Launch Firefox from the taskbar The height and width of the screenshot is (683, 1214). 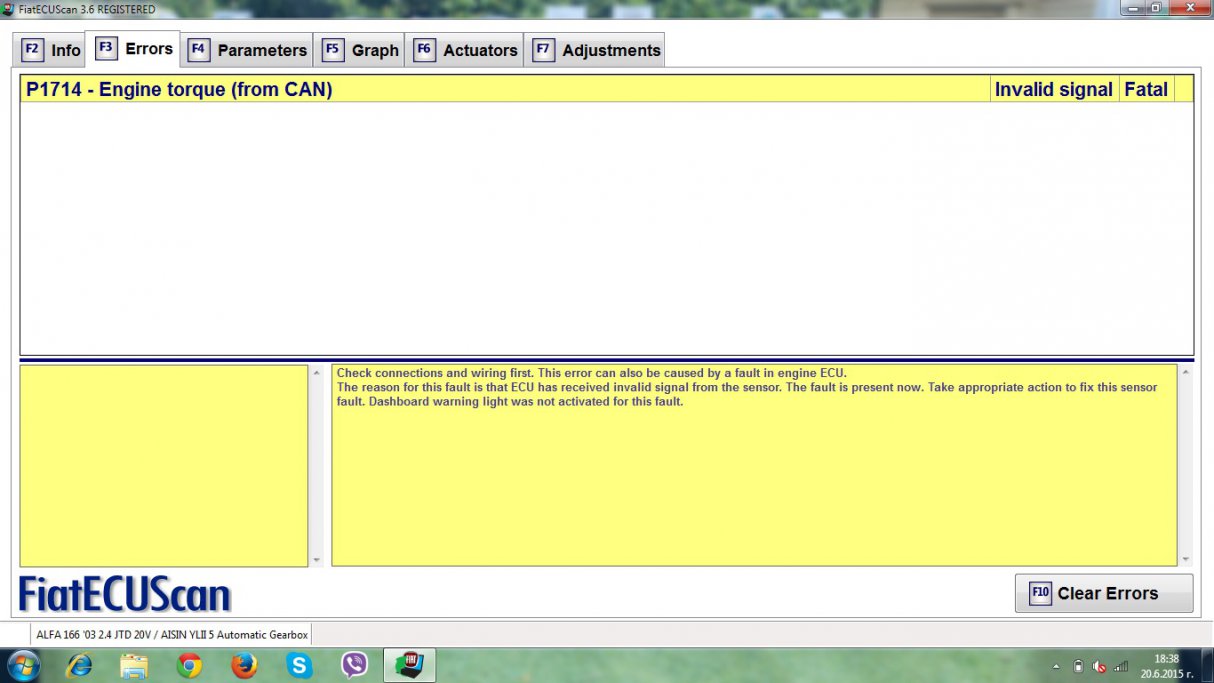point(243,665)
